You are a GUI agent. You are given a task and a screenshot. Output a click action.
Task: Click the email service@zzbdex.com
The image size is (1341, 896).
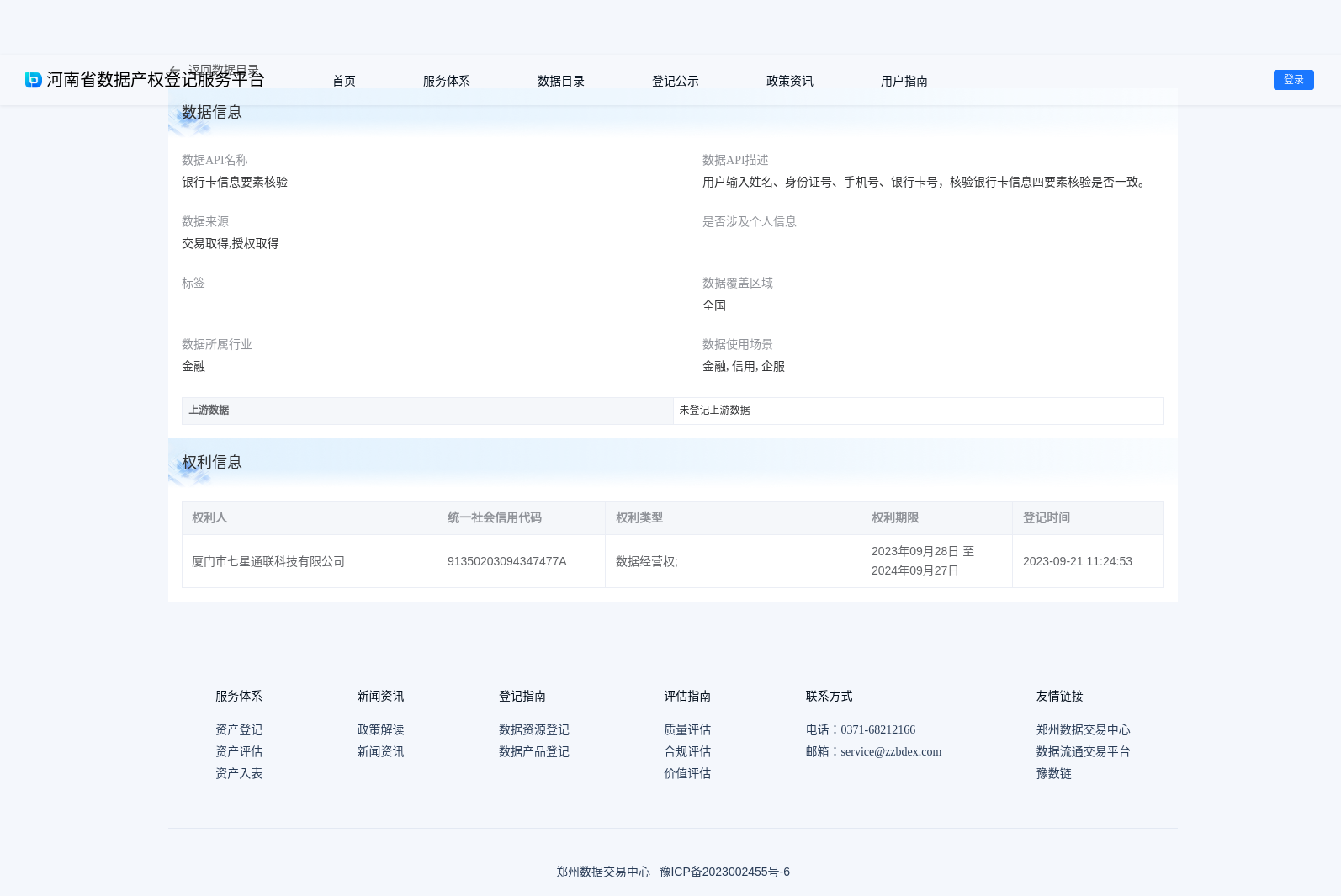tap(891, 751)
